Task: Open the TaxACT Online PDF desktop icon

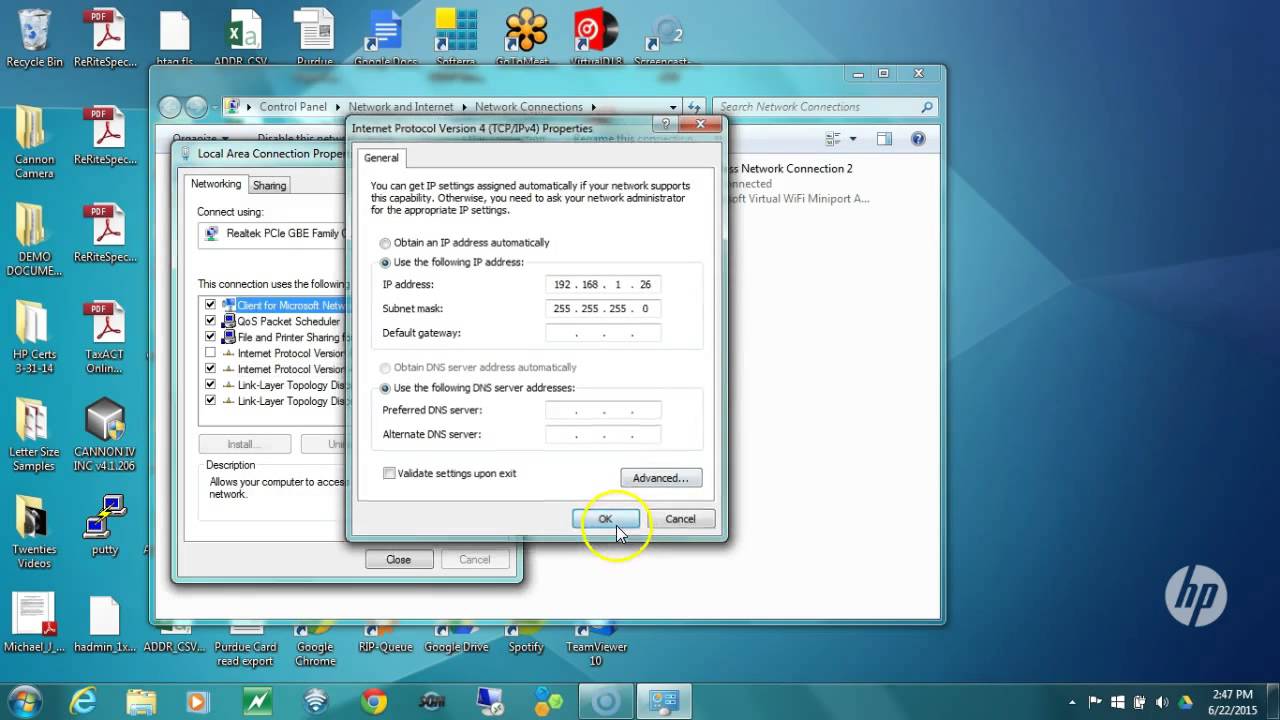Action: click(105, 337)
